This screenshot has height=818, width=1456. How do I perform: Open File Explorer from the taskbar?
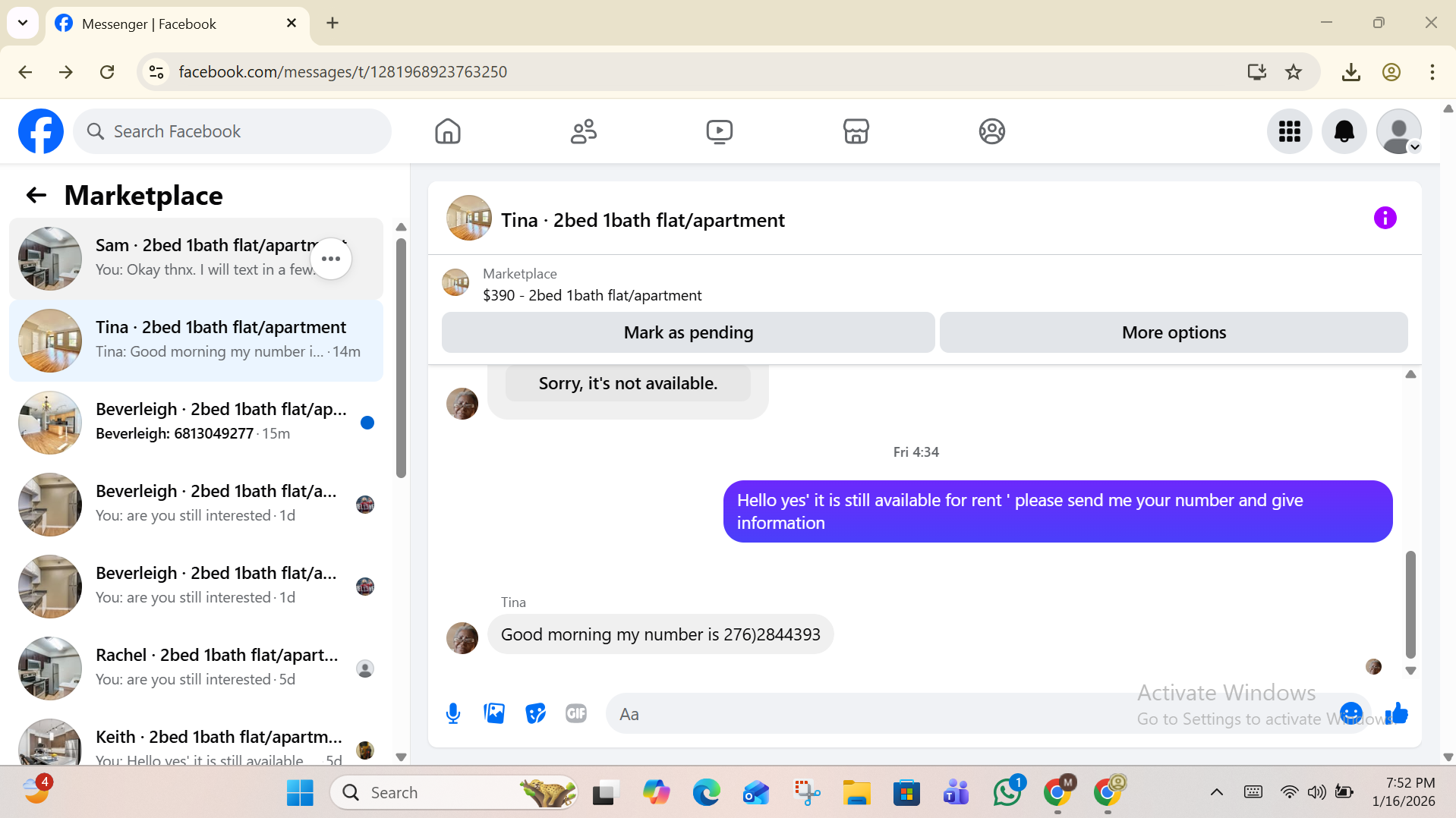click(x=856, y=792)
